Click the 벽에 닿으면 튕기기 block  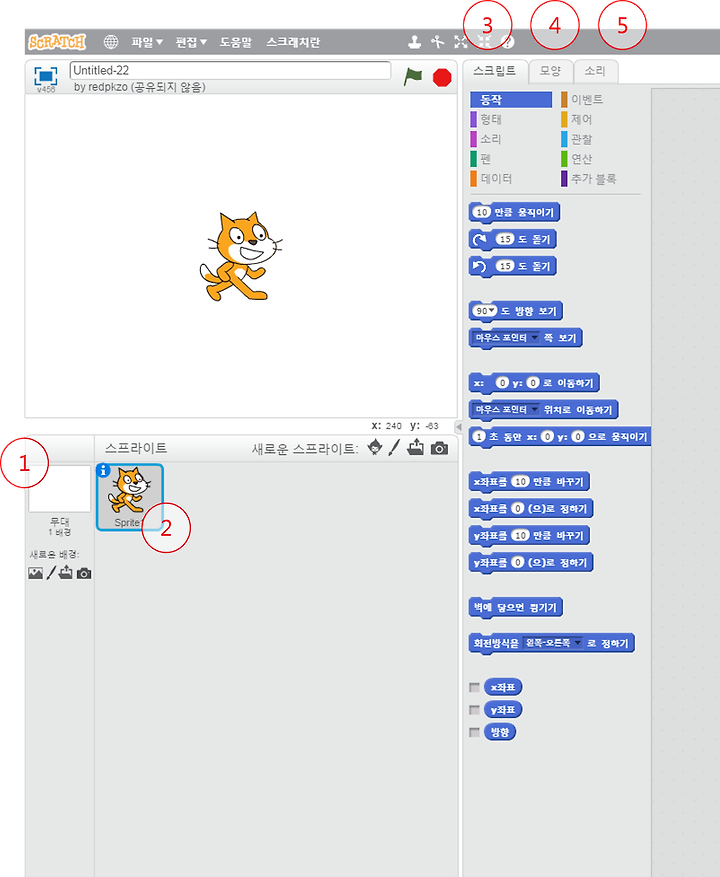pos(515,607)
